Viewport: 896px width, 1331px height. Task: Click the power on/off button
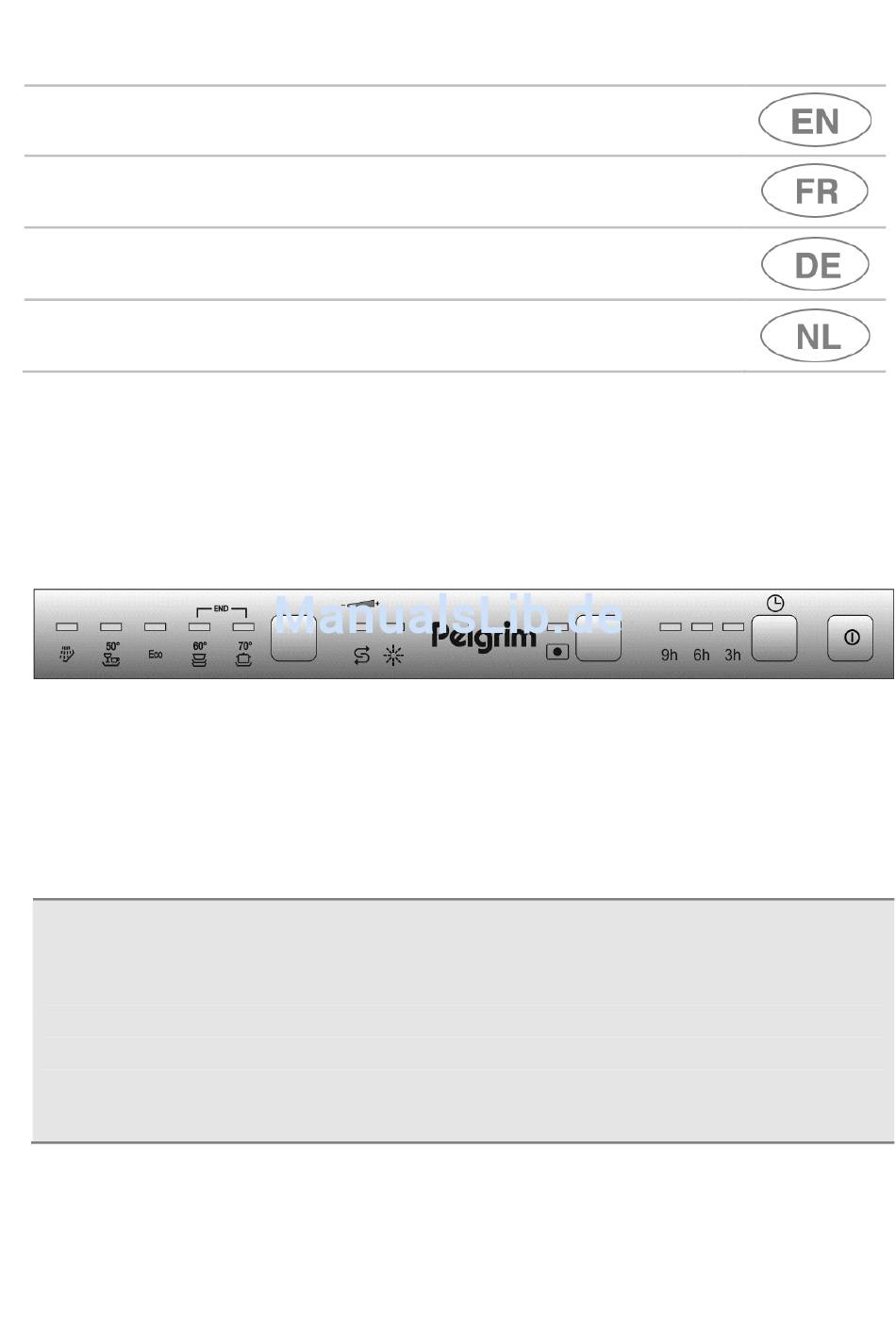tap(851, 638)
